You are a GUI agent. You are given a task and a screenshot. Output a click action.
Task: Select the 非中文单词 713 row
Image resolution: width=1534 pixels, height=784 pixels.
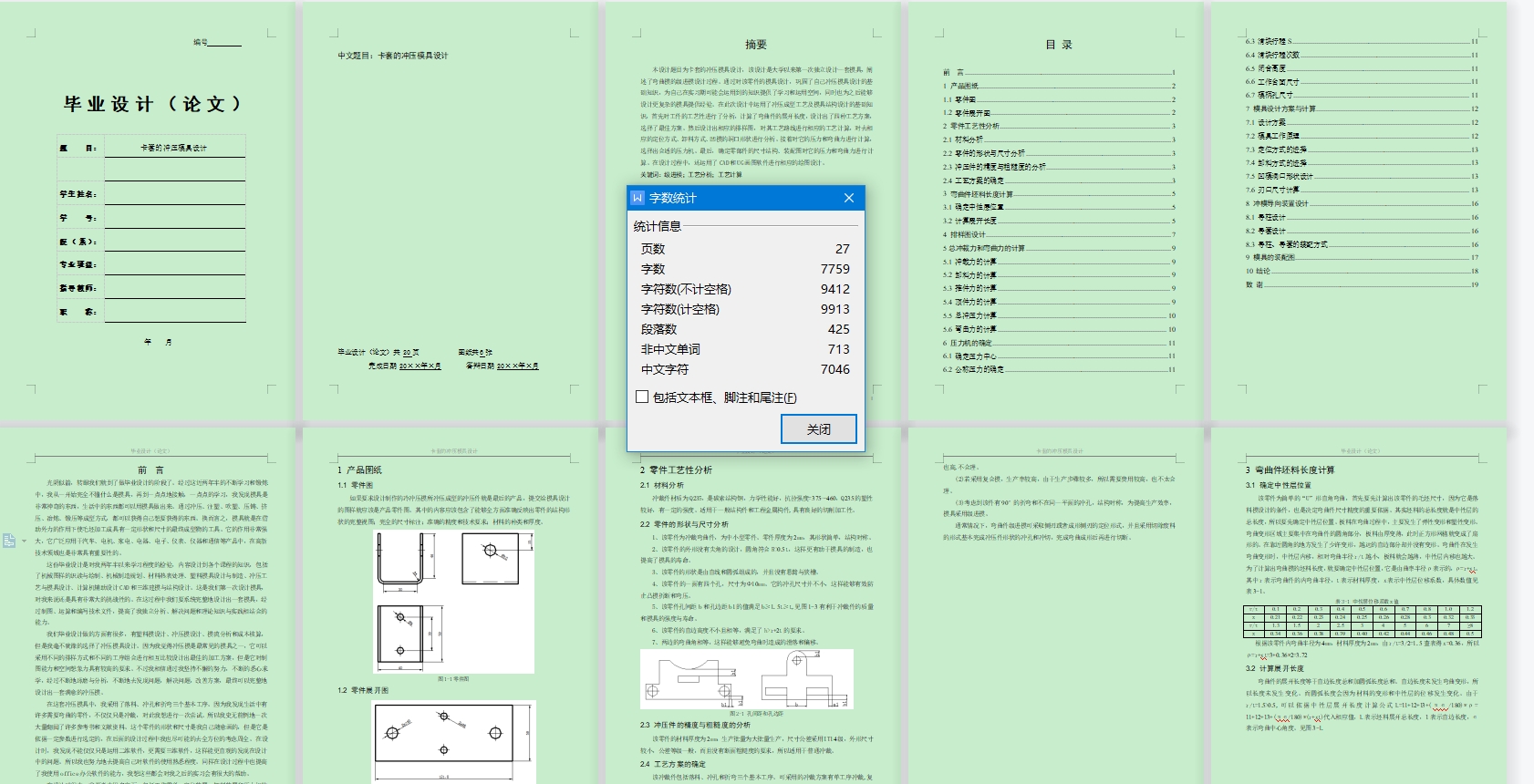click(x=745, y=349)
